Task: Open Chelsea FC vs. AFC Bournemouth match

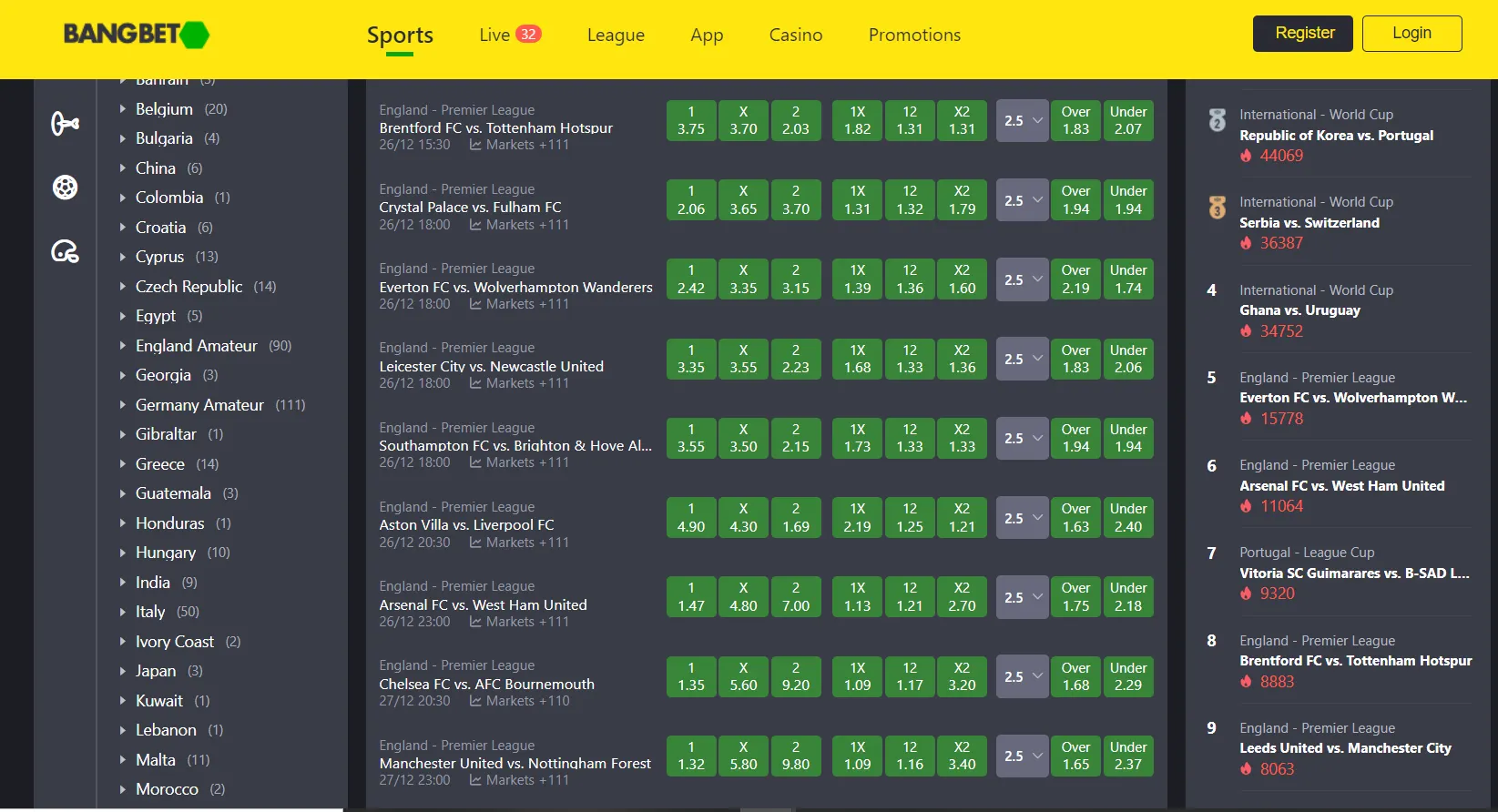Action: [487, 684]
